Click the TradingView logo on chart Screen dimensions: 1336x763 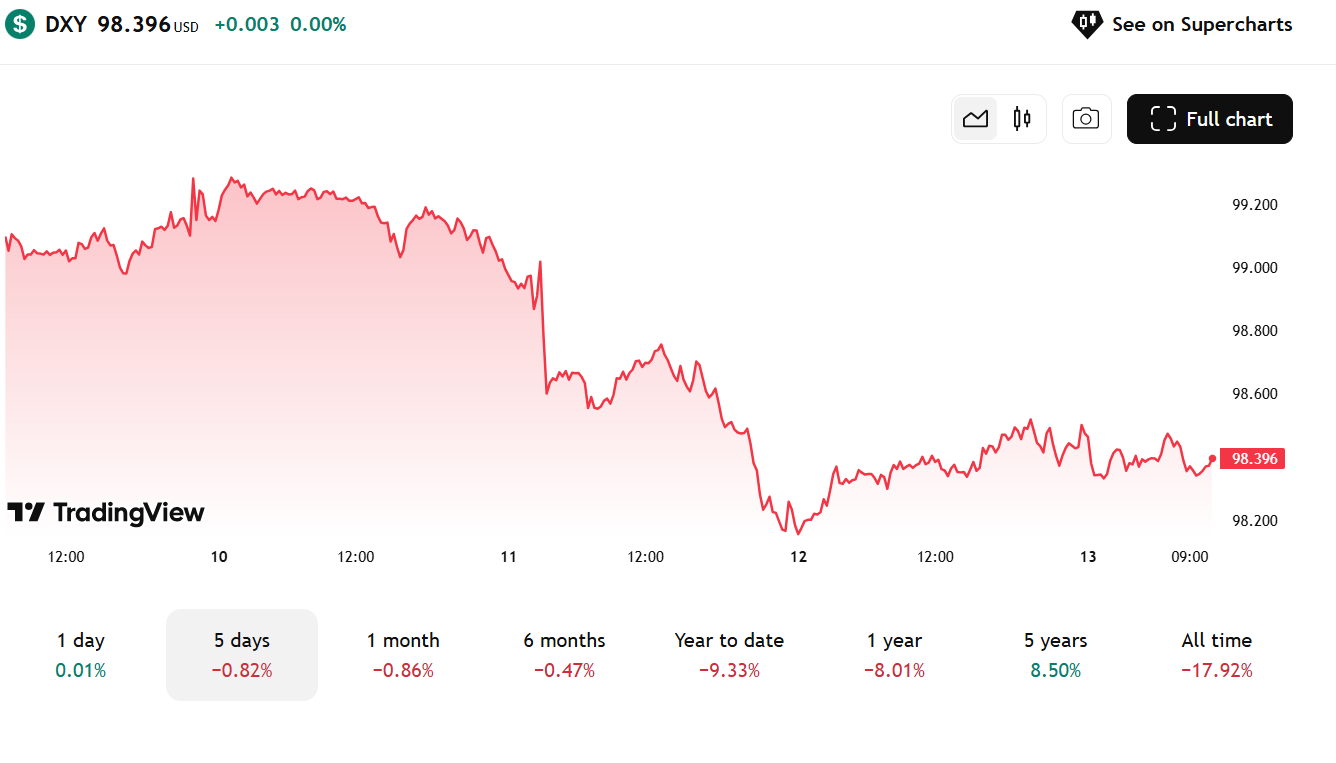tap(106, 513)
